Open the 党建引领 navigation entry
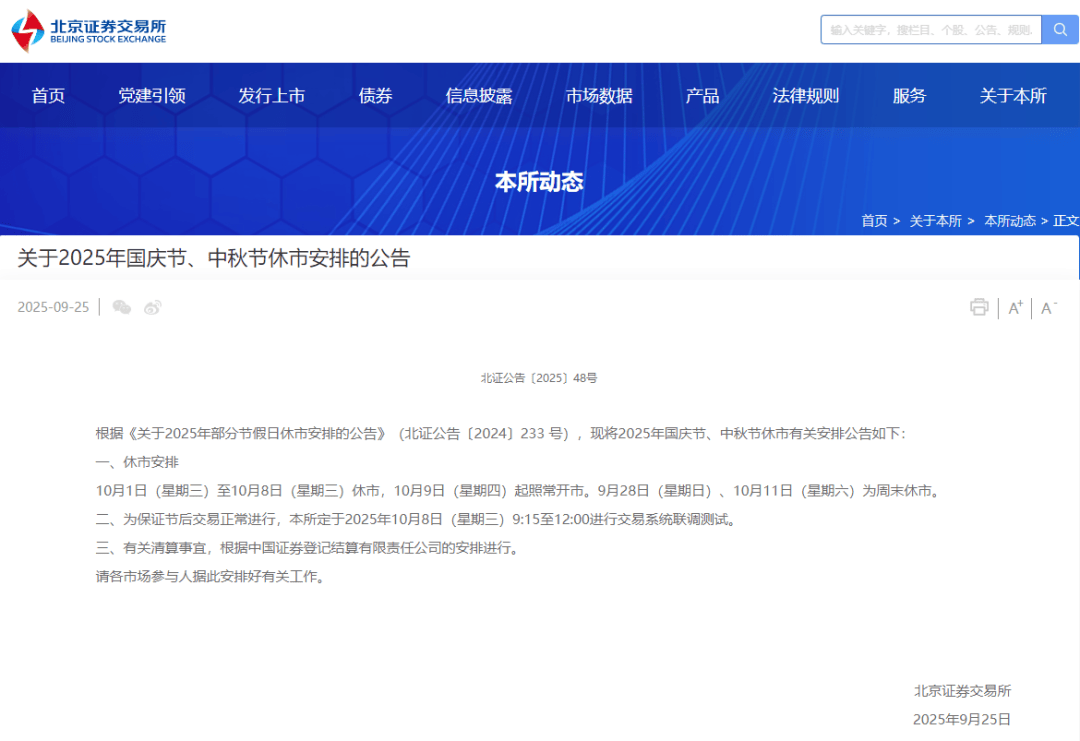1080x741 pixels. (152, 95)
